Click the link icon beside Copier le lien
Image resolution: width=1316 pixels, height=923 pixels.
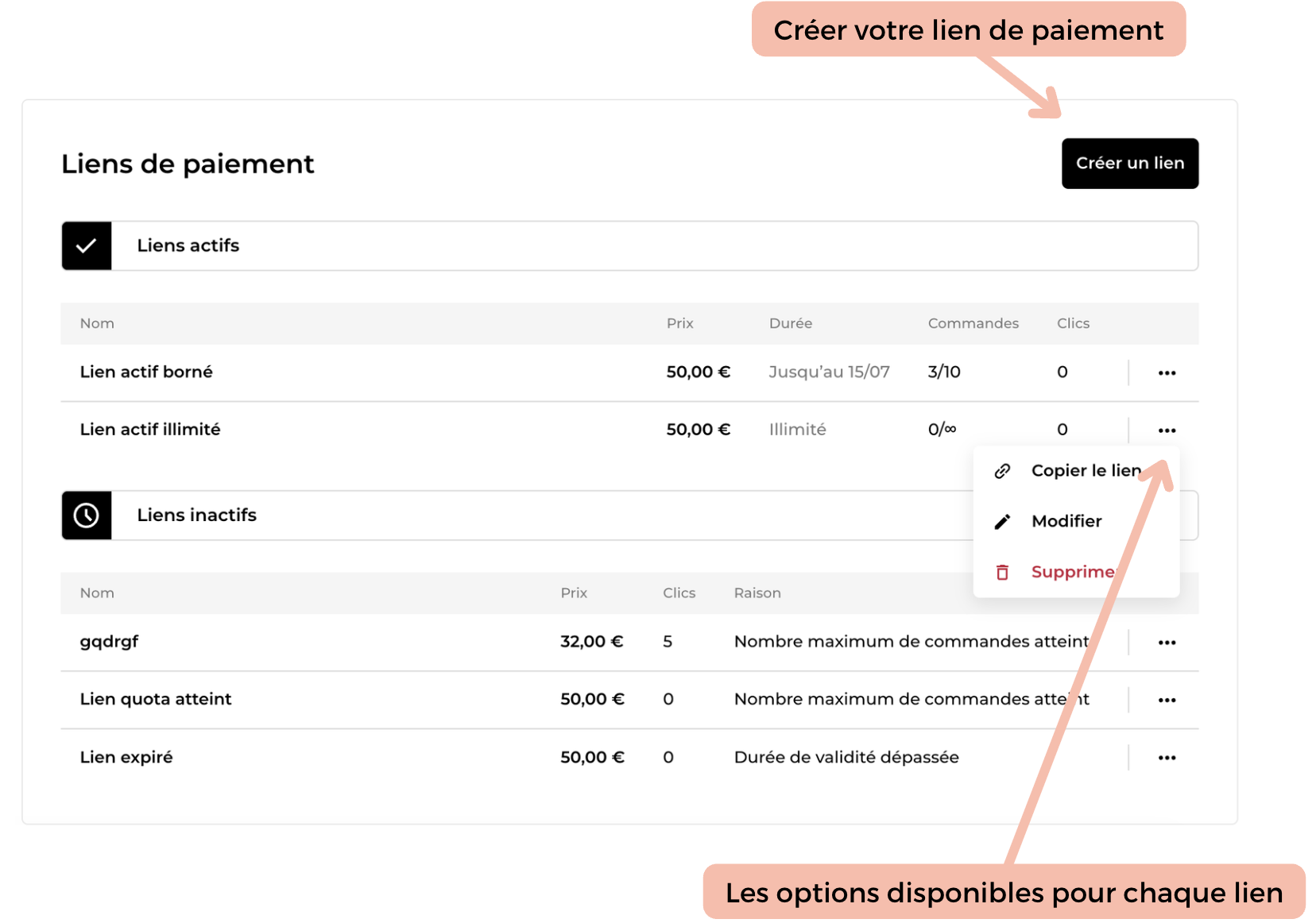1003,471
